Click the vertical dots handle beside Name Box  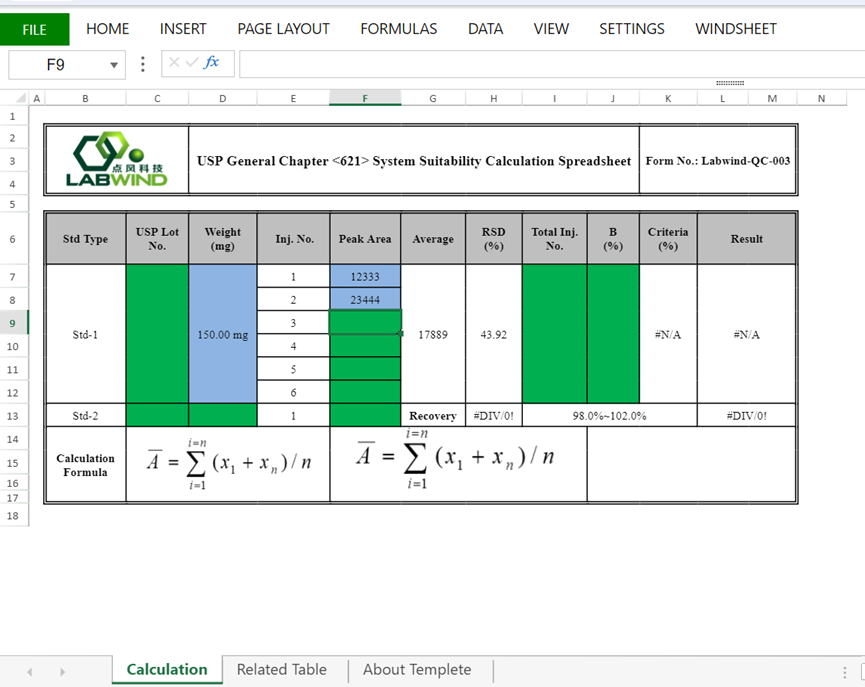143,64
